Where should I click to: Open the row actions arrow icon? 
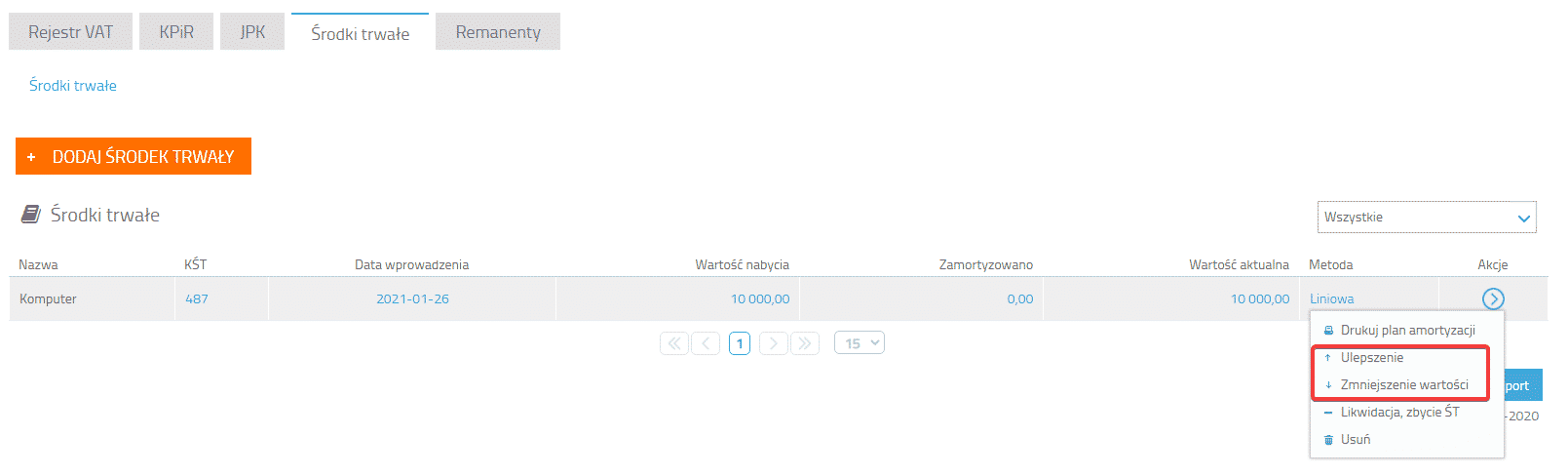point(1492,298)
